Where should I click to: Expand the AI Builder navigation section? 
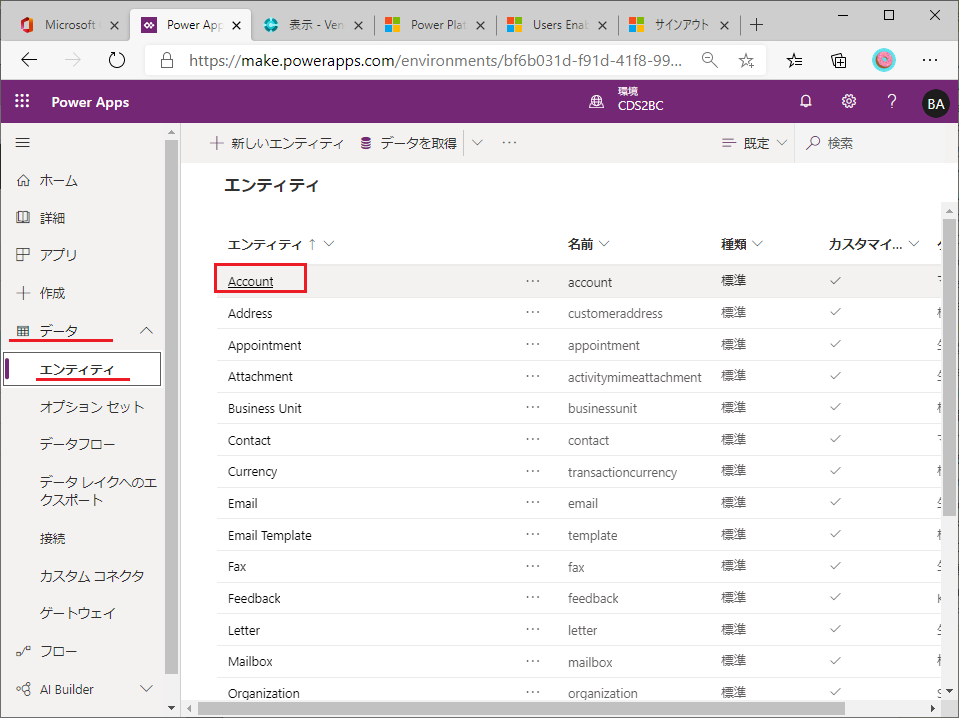(146, 688)
